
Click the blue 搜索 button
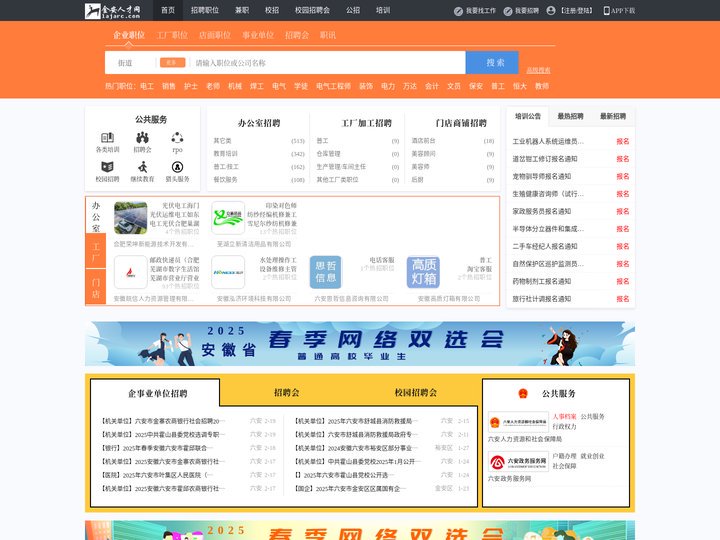click(x=492, y=62)
